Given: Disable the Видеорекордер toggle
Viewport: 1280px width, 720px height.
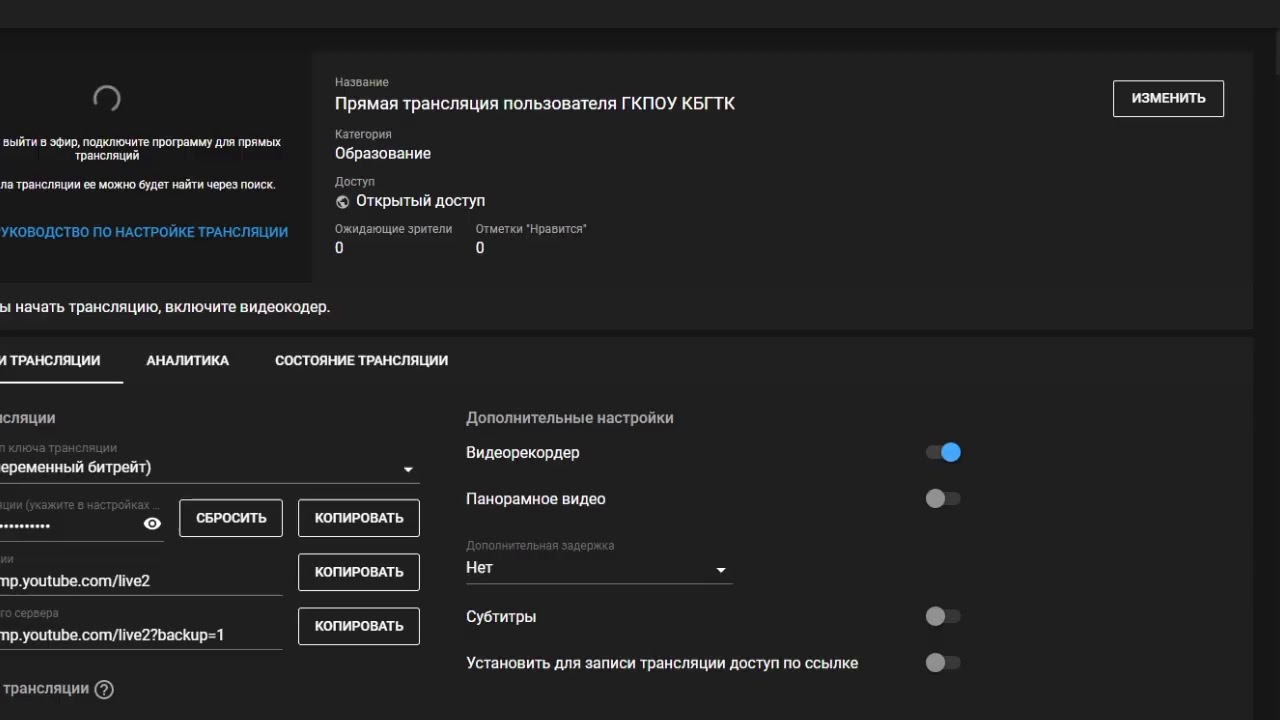Looking at the screenshot, I should pos(943,453).
